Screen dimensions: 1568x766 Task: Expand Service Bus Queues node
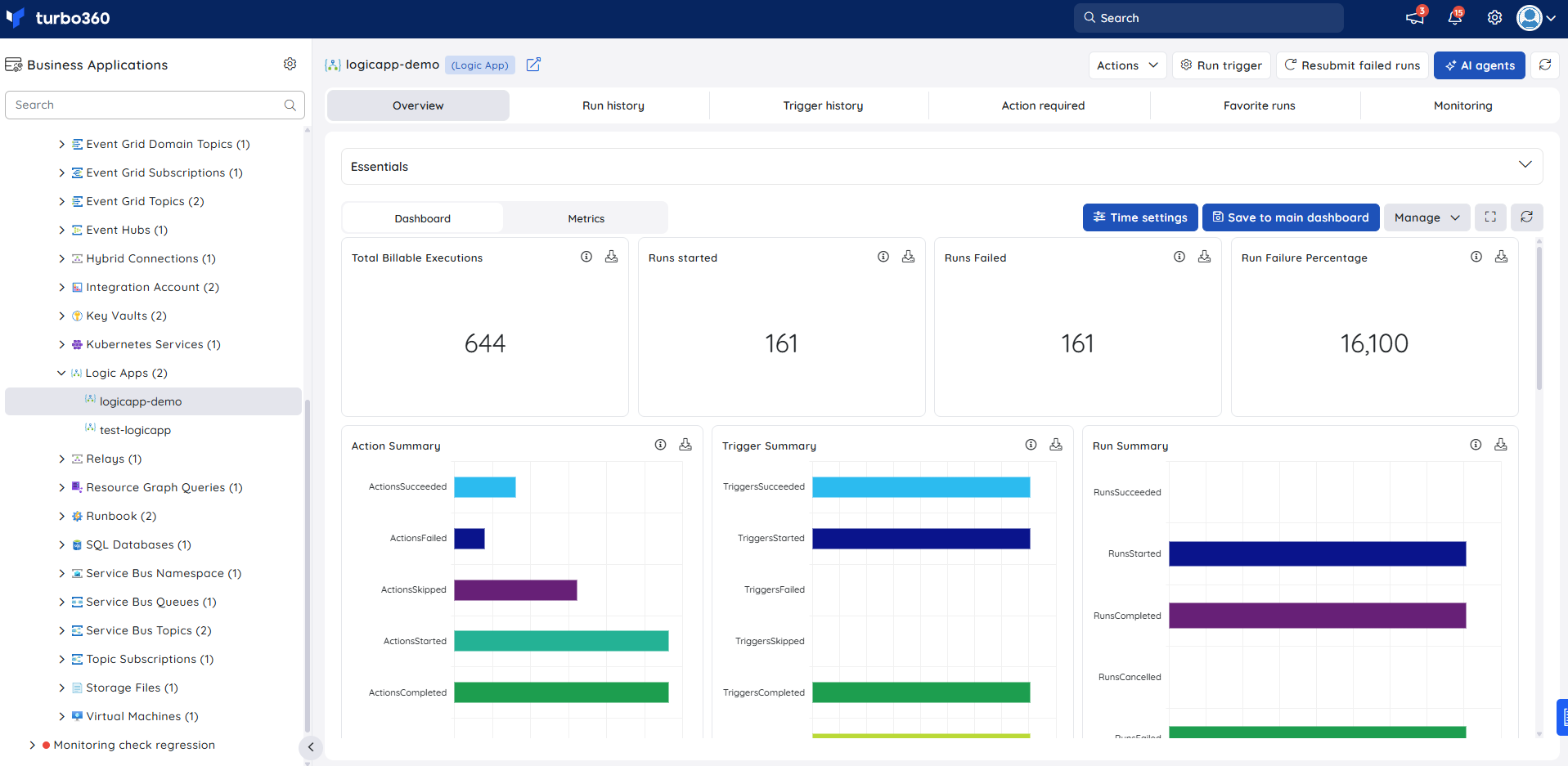[x=61, y=602]
